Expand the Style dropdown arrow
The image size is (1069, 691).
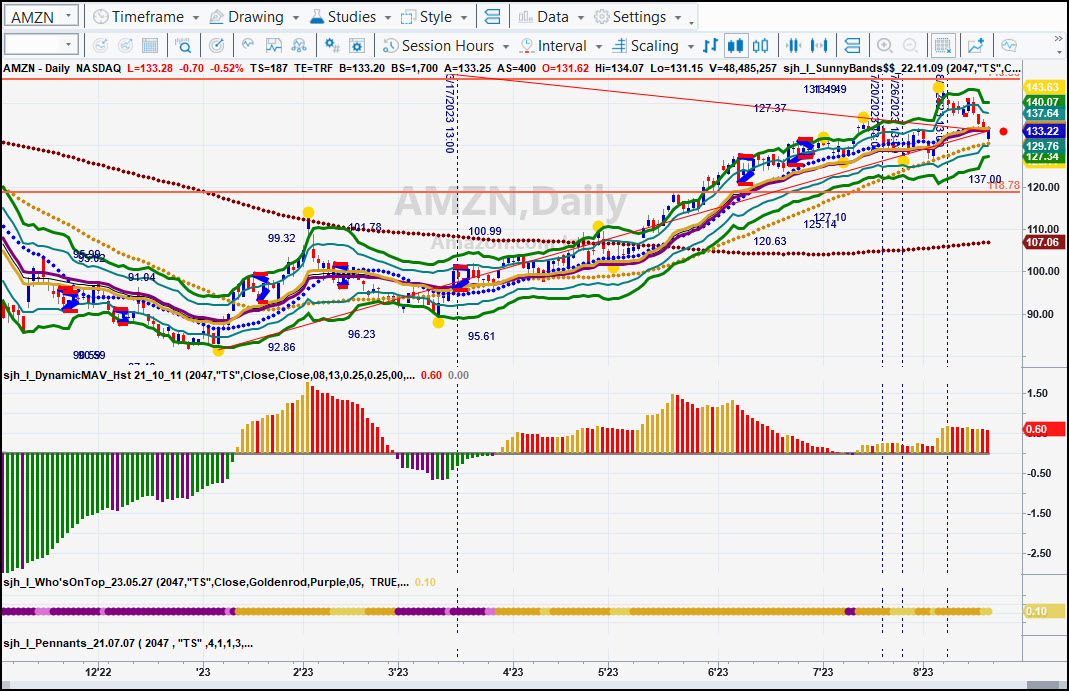coord(464,17)
